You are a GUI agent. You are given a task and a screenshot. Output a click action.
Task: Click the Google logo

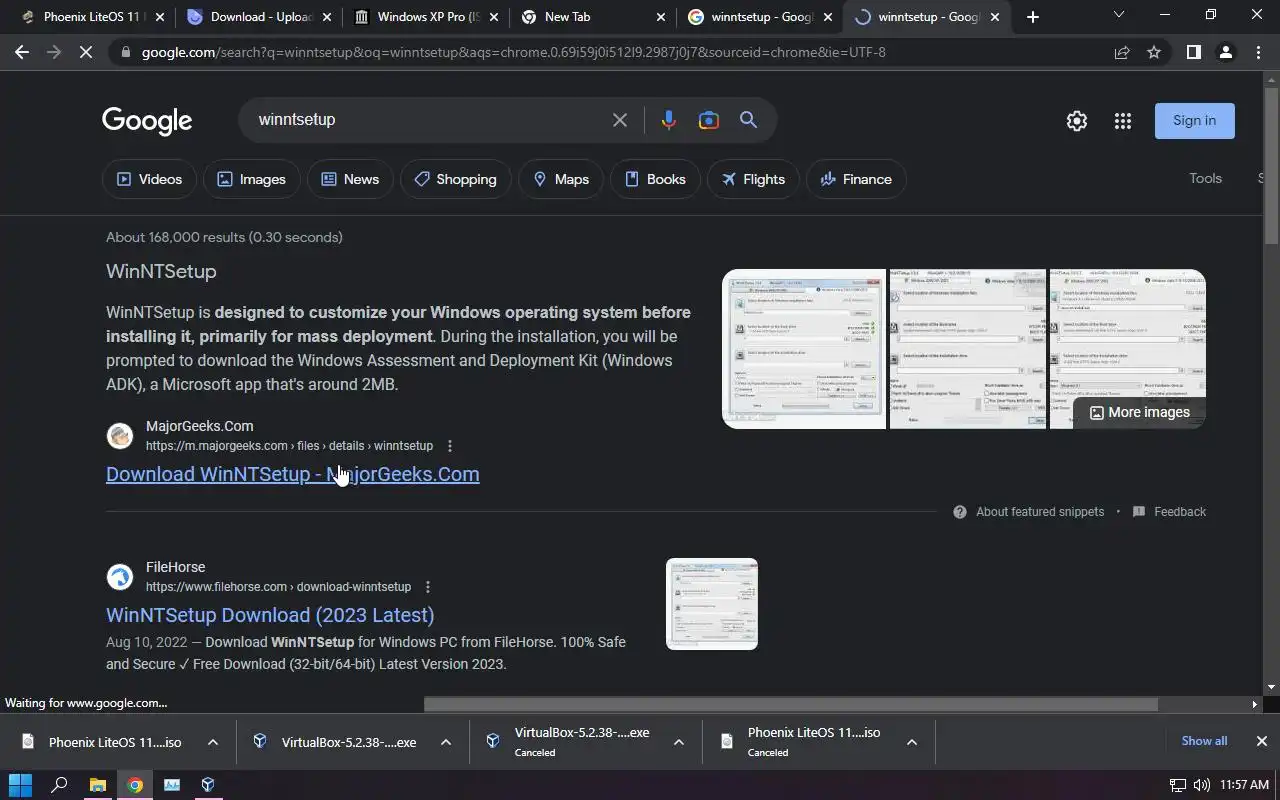(x=147, y=121)
